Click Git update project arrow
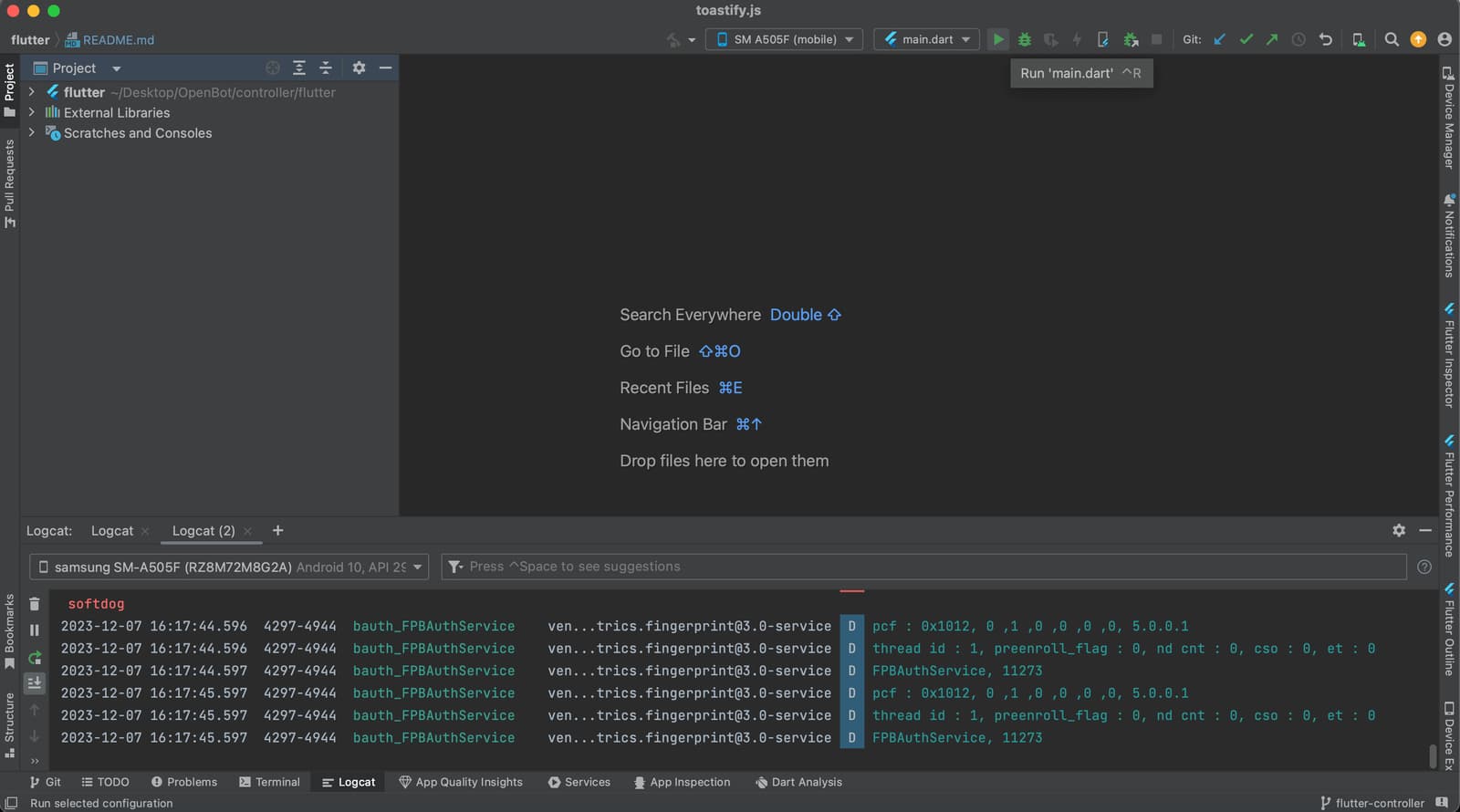 pyautogui.click(x=1219, y=39)
